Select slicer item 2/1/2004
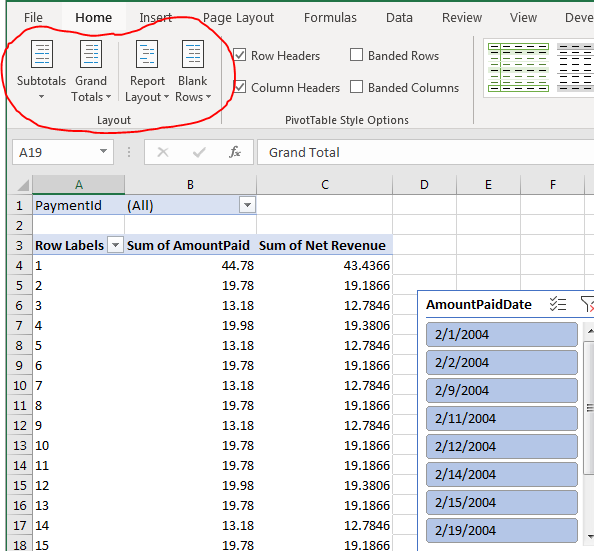 click(502, 335)
